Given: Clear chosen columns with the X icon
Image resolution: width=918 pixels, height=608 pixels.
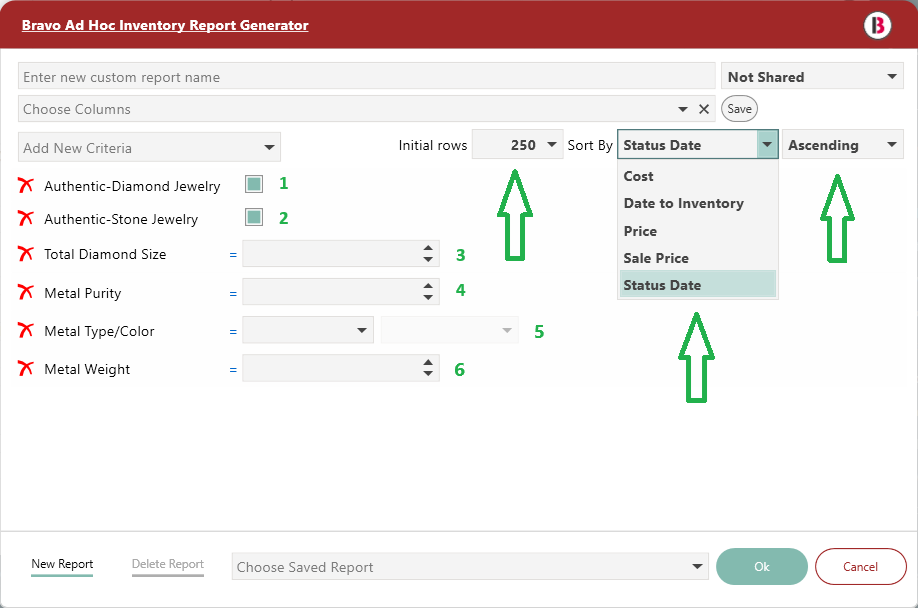Looking at the screenshot, I should [704, 109].
